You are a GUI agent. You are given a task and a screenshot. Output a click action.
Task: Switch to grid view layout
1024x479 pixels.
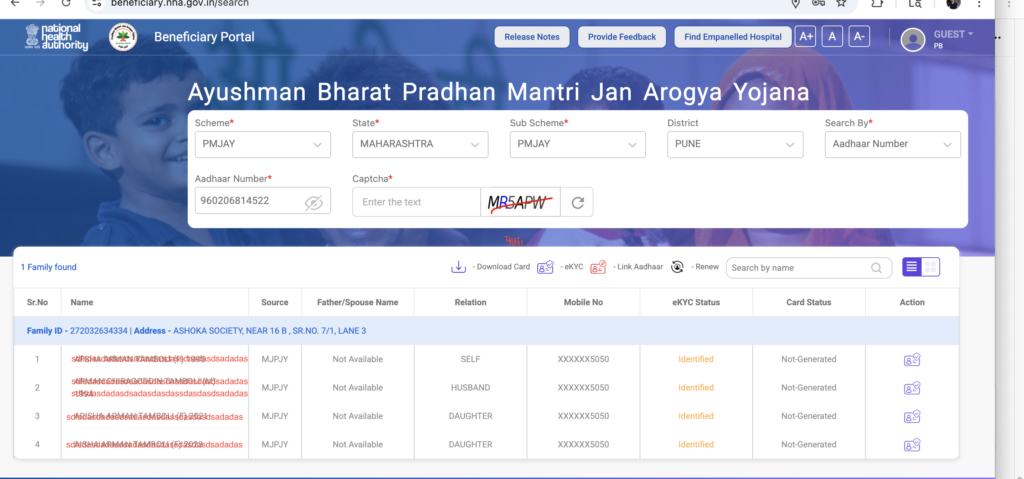(x=931, y=267)
